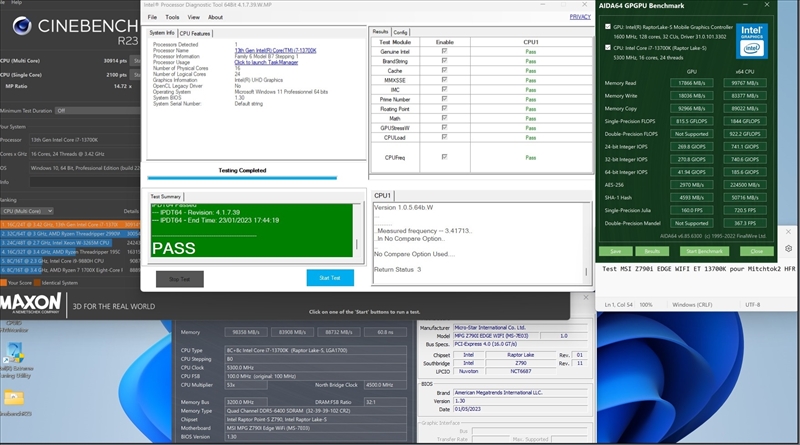Toggle the IMC enable checkbox
The image size is (800, 445).
(444, 89)
